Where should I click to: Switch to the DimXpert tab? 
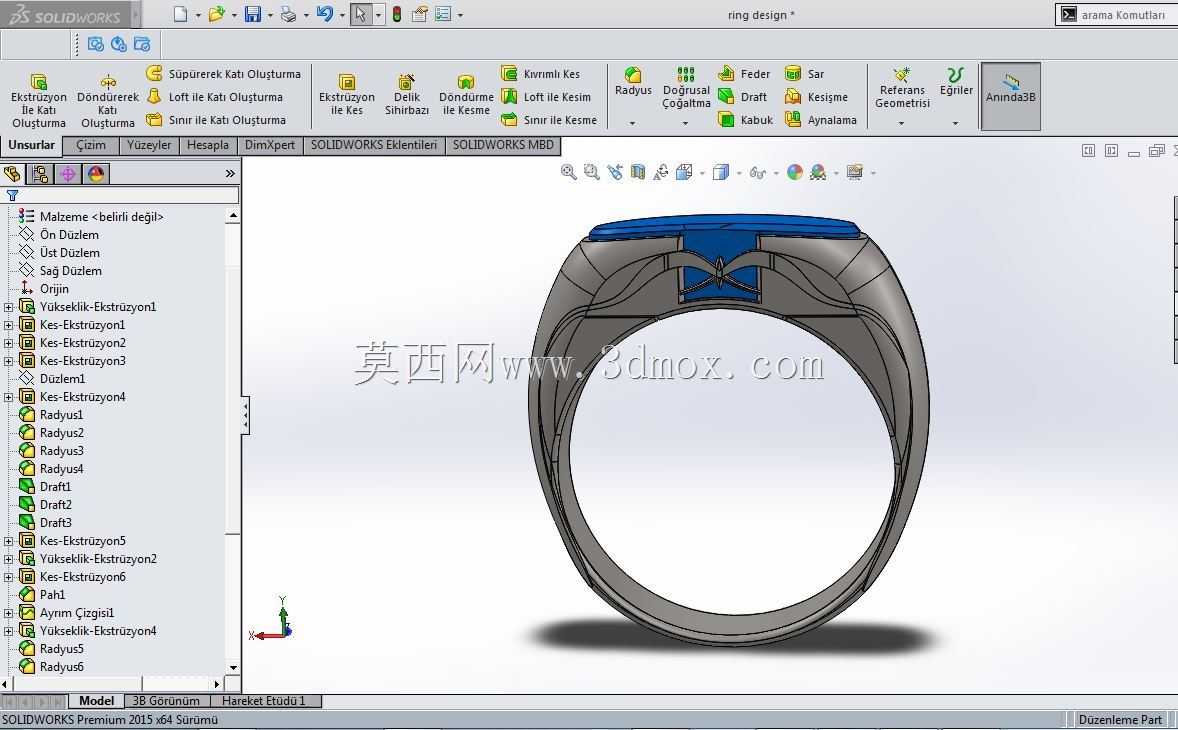coord(270,145)
